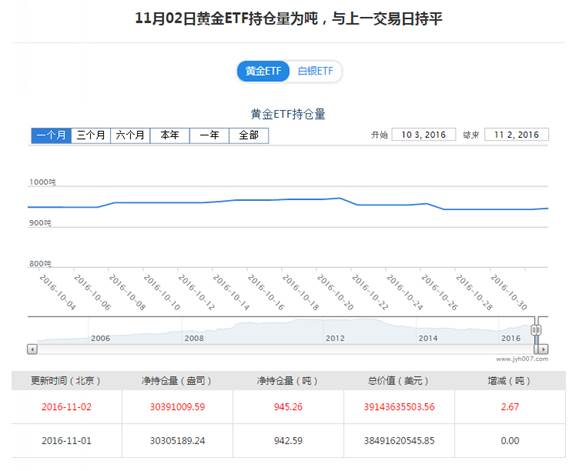Select the 一年 range tab
The image size is (576, 471).
[x=209, y=136]
